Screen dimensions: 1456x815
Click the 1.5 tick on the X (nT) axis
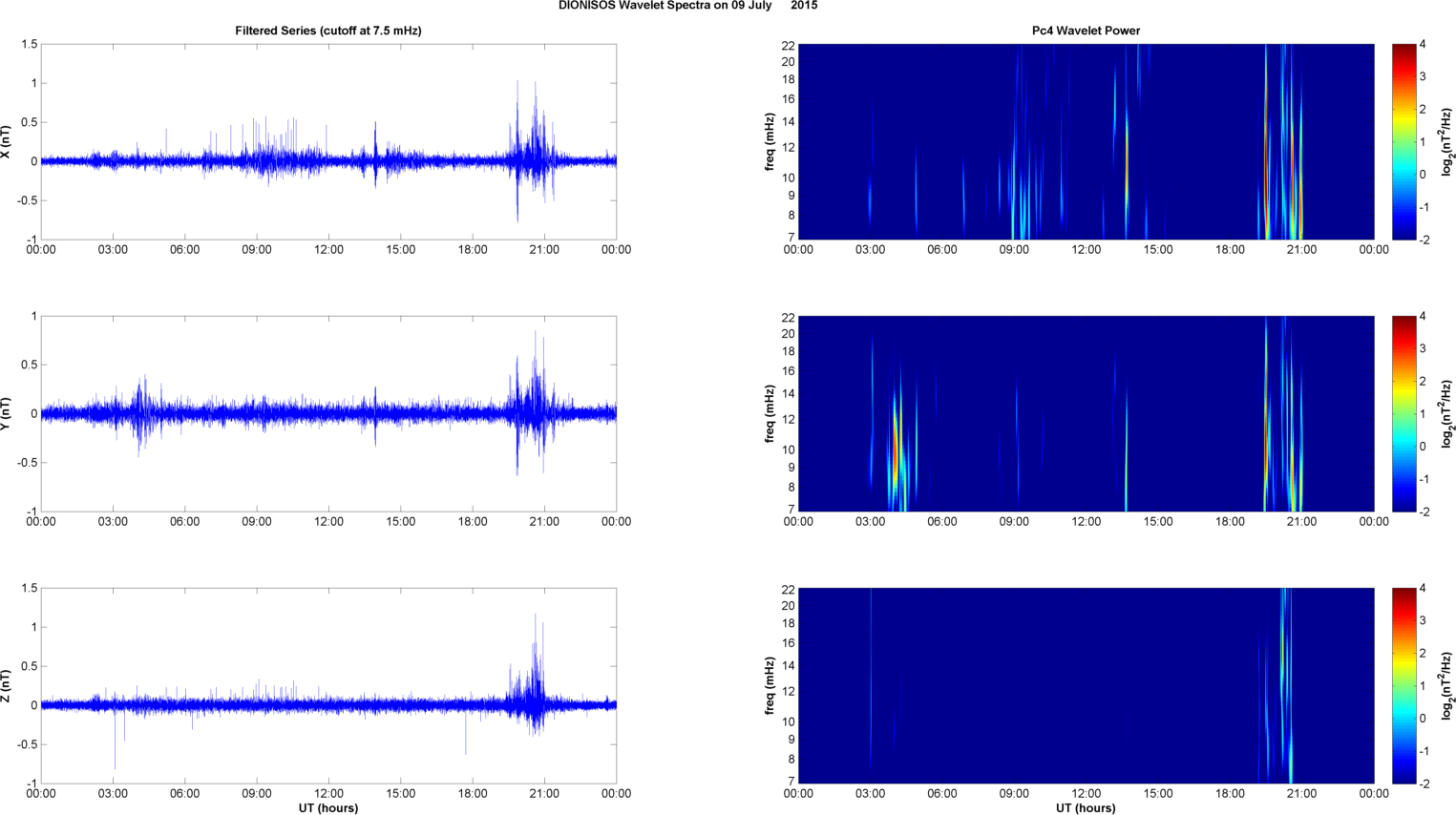point(29,45)
